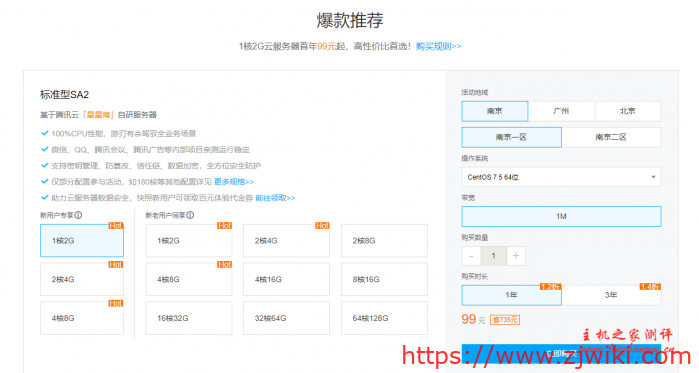Click the 99 元 price text
The image size is (699, 373).
(473, 320)
